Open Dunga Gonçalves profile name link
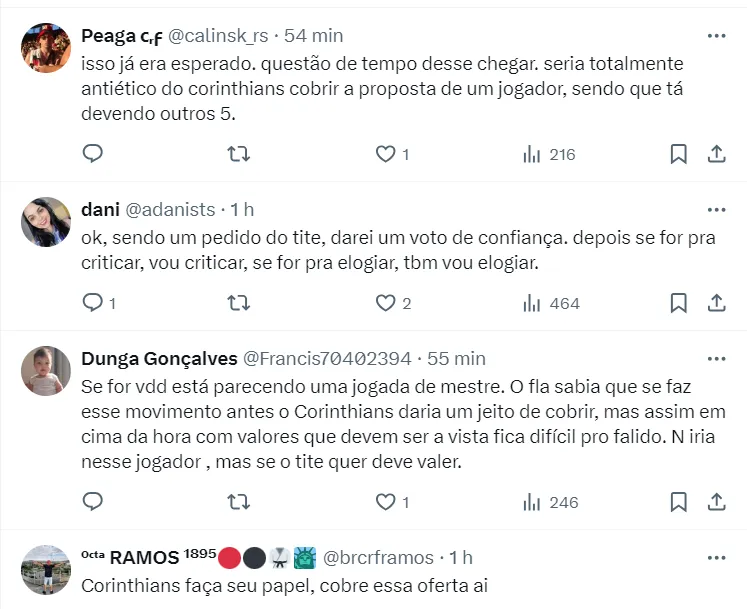 pos(158,358)
